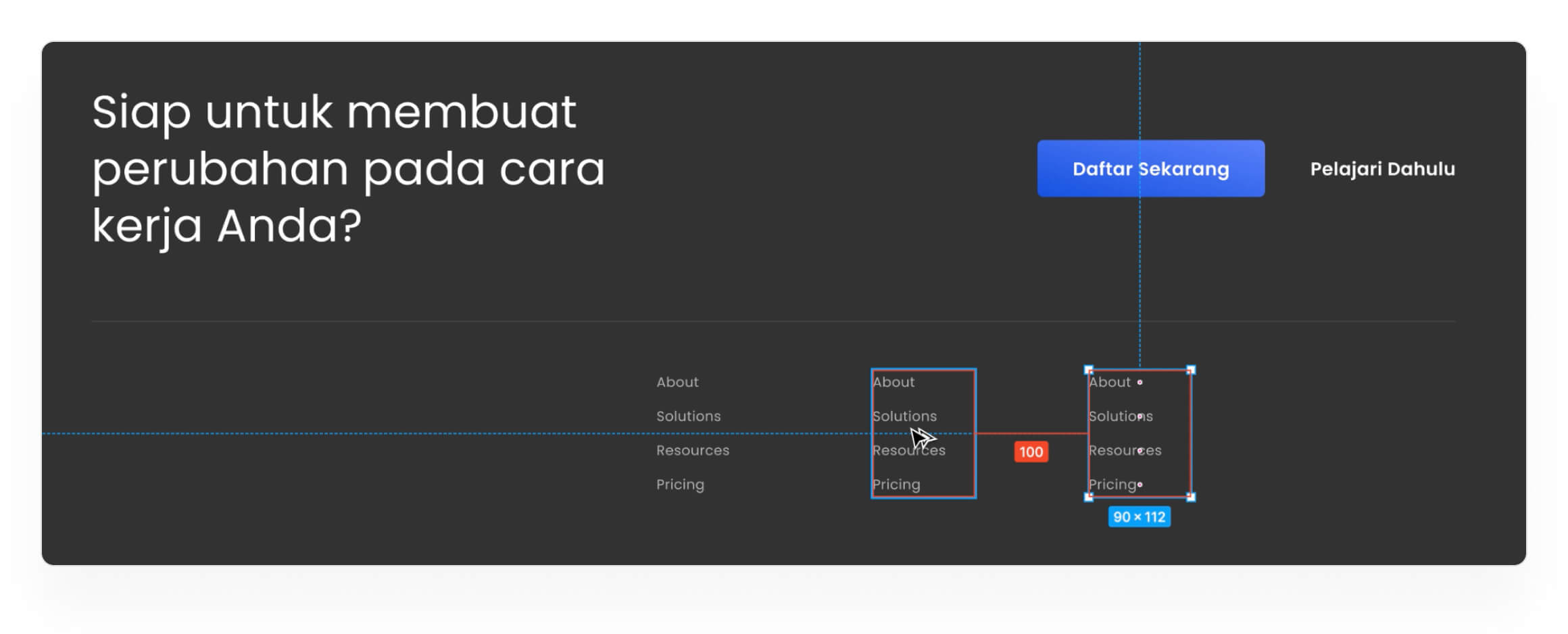
Task: Click Resources in the leftmost footer column
Action: click(x=693, y=450)
